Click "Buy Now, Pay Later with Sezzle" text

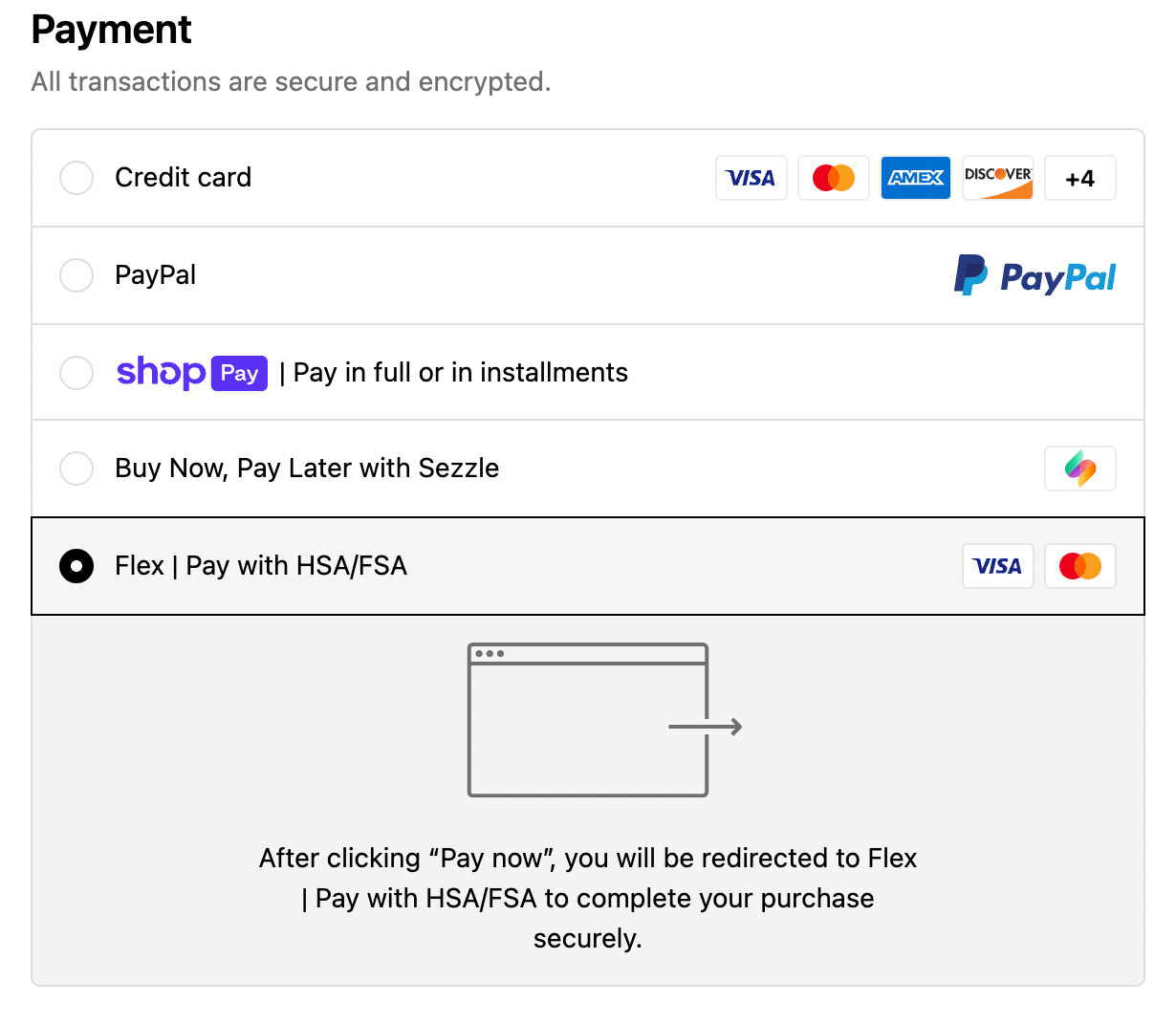[307, 469]
